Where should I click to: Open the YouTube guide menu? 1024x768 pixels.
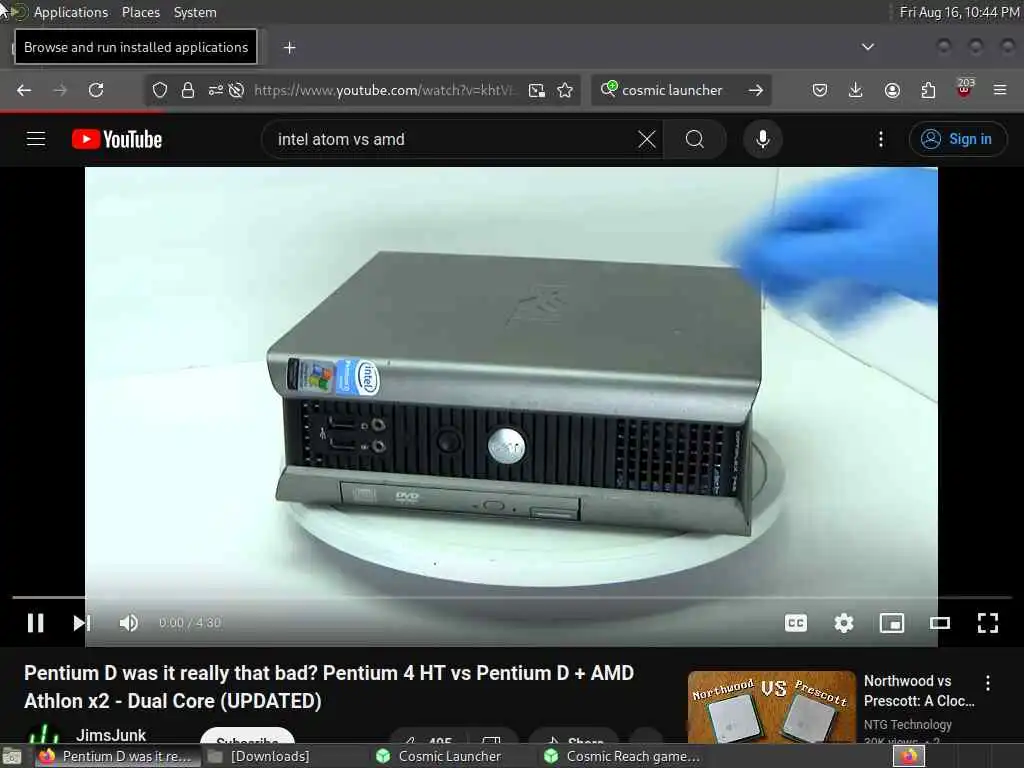(36, 139)
